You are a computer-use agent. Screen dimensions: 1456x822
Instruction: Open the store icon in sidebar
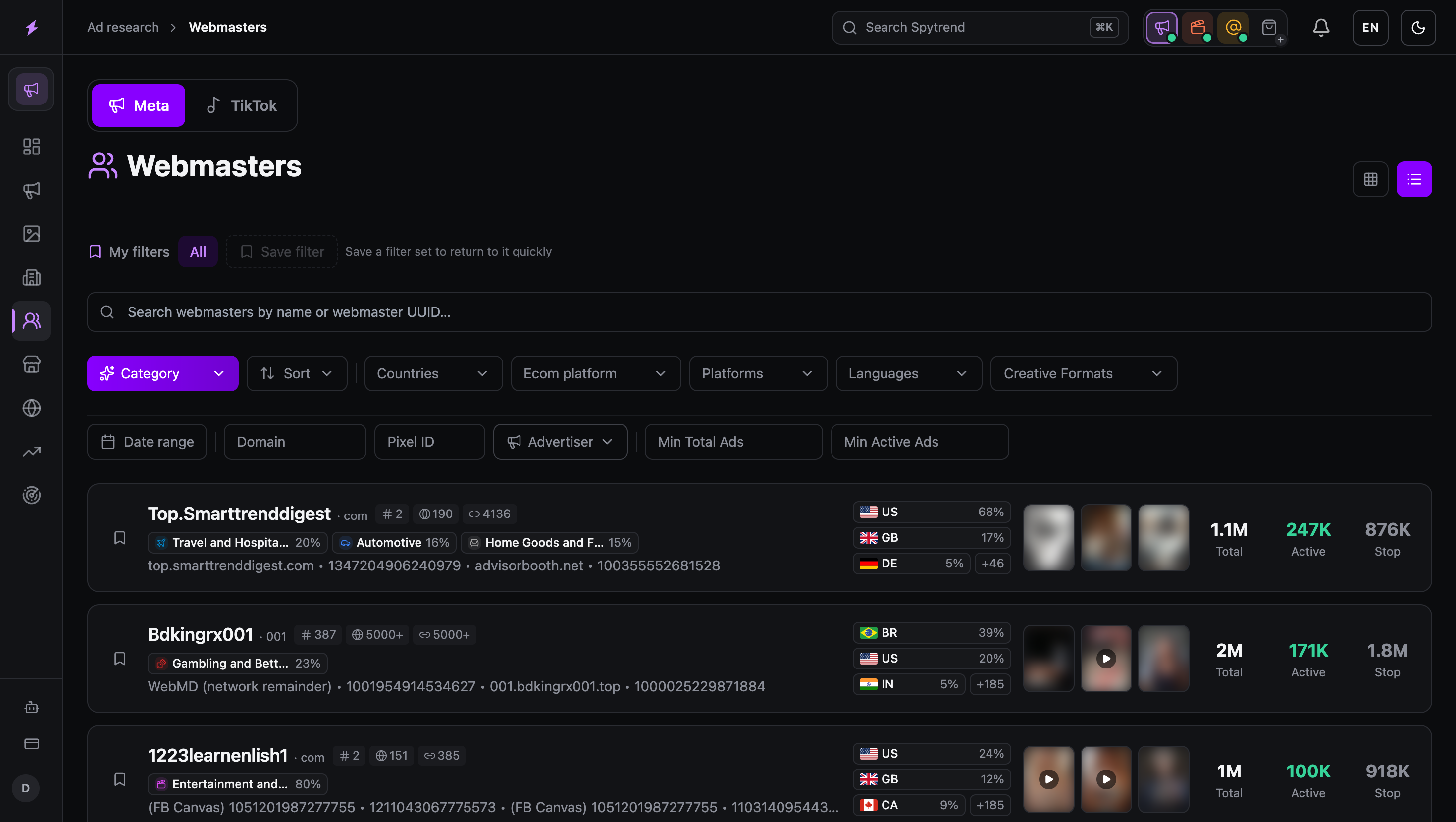pos(32,364)
